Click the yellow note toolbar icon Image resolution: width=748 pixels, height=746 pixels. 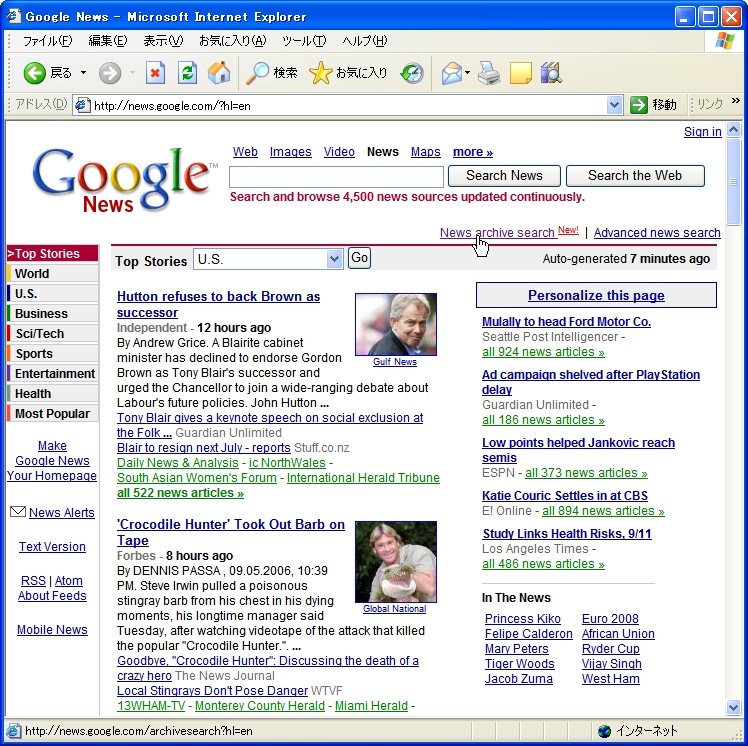point(520,73)
